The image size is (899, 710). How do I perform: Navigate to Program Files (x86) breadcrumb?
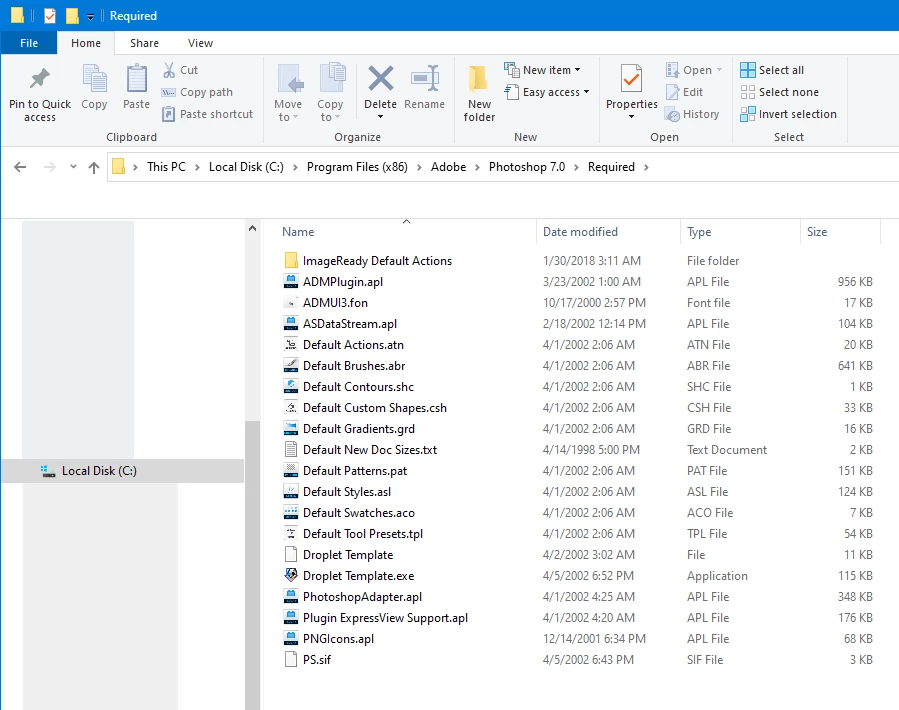tap(357, 167)
